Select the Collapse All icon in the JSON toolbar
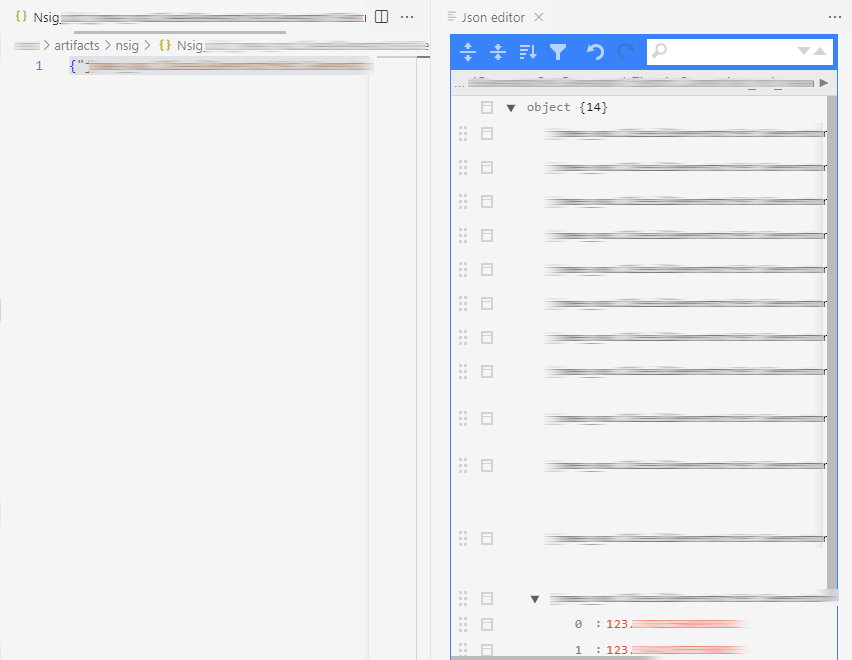 [498, 52]
